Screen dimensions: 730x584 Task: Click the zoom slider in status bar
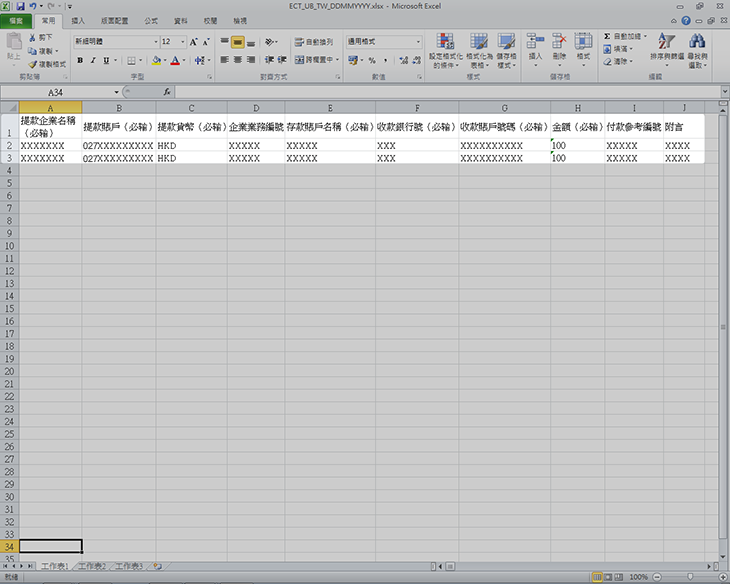[686, 577]
